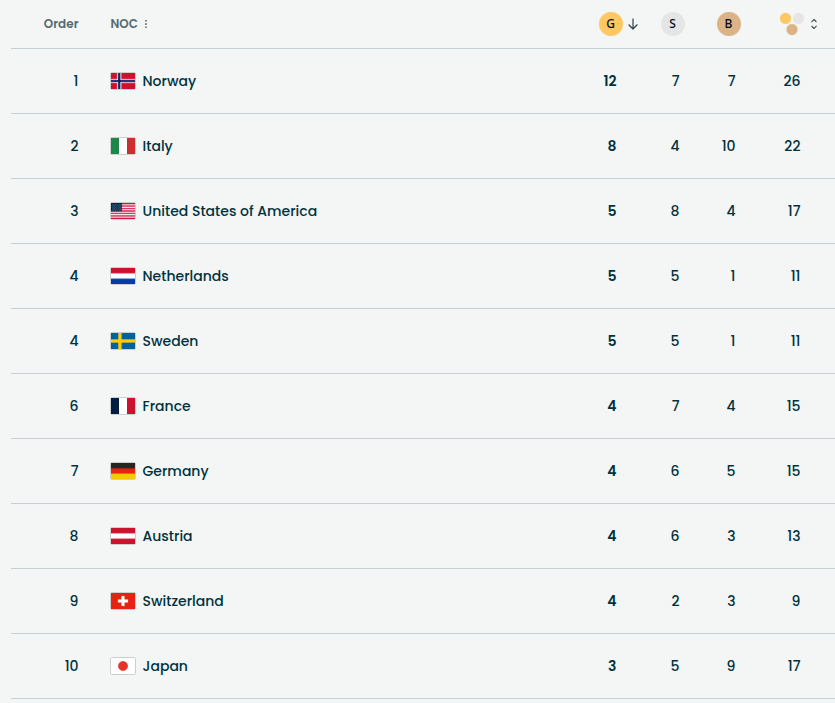This screenshot has height=703, width=835.
Task: Click the Netherlands flag icon
Action: click(122, 276)
